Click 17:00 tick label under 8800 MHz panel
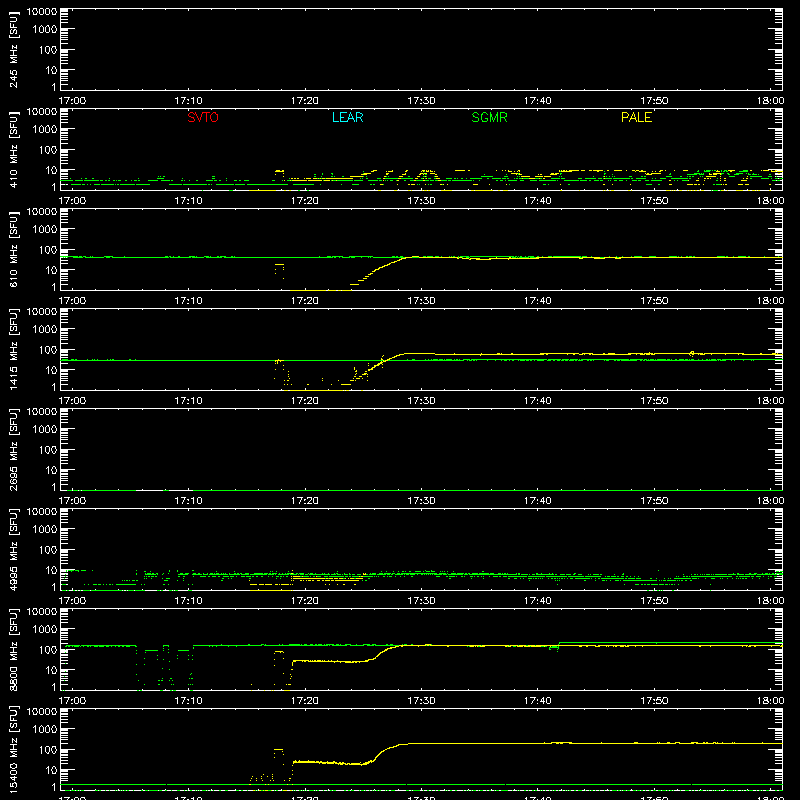Image resolution: width=800 pixels, height=800 pixels. (72, 701)
